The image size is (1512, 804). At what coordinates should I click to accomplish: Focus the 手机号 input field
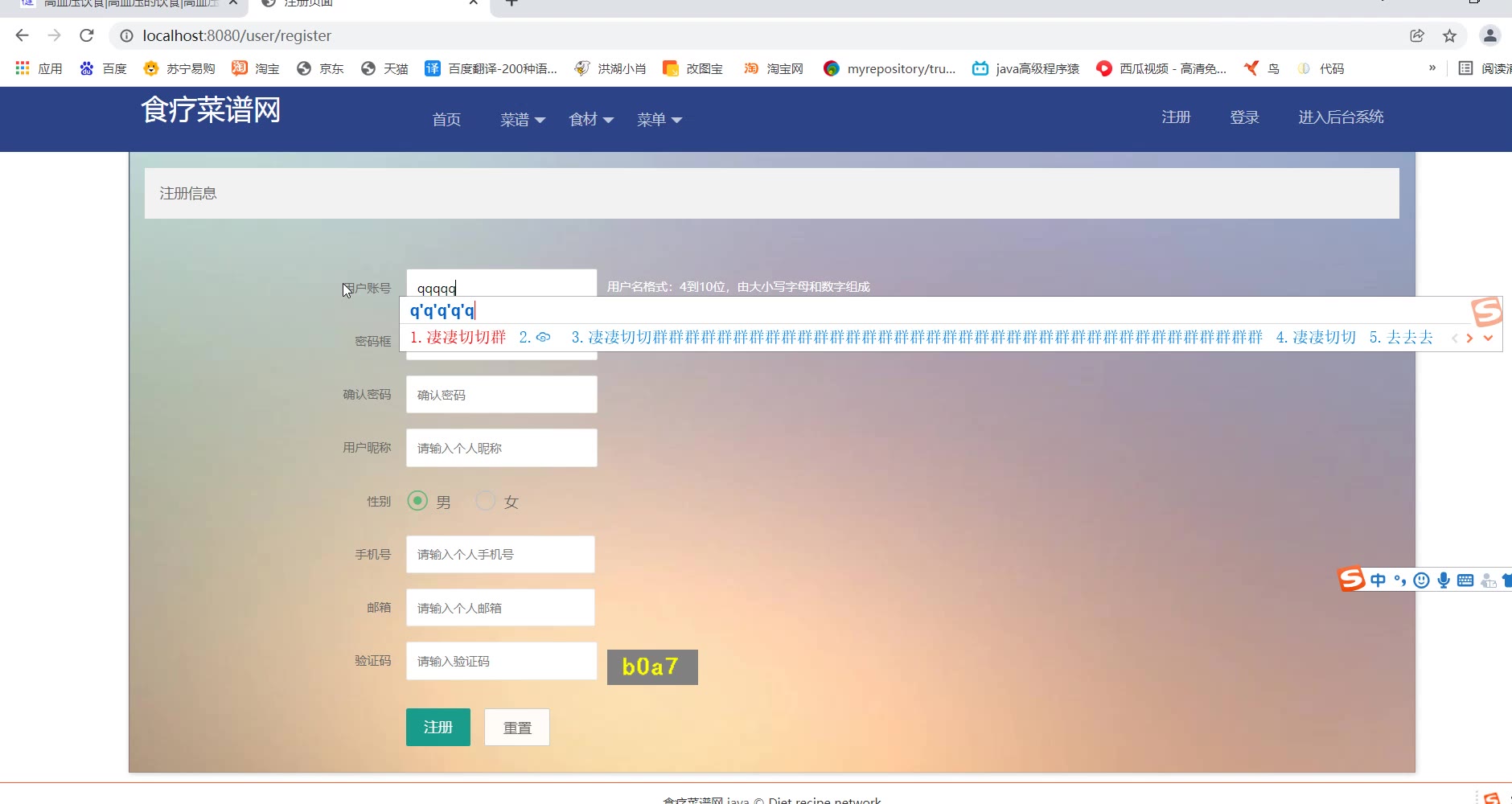point(500,554)
